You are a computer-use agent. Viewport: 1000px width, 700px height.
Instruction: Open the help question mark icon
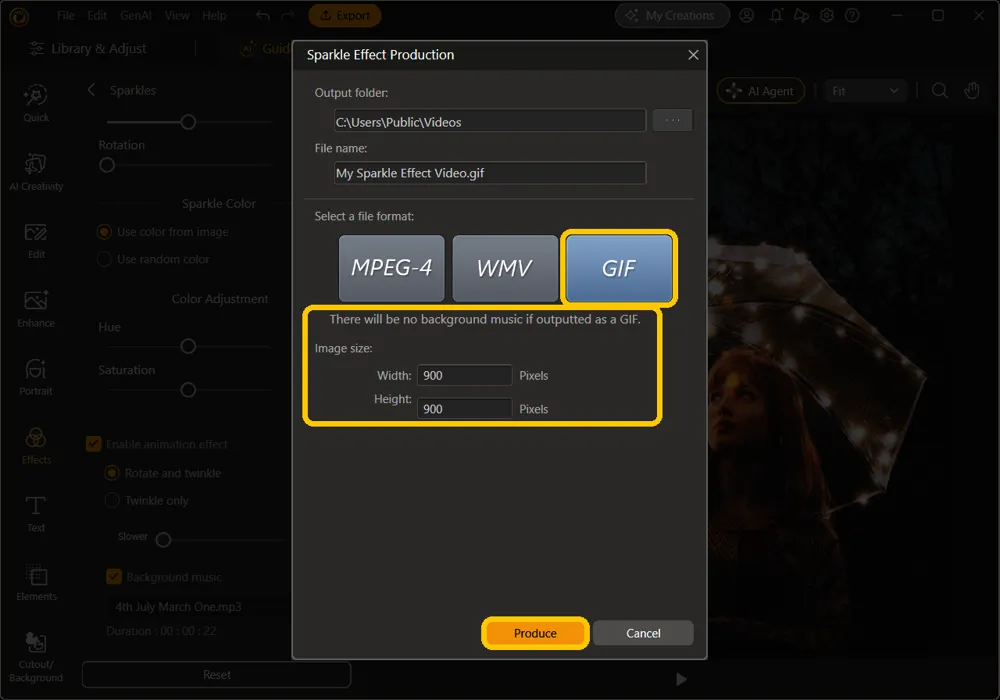(852, 15)
